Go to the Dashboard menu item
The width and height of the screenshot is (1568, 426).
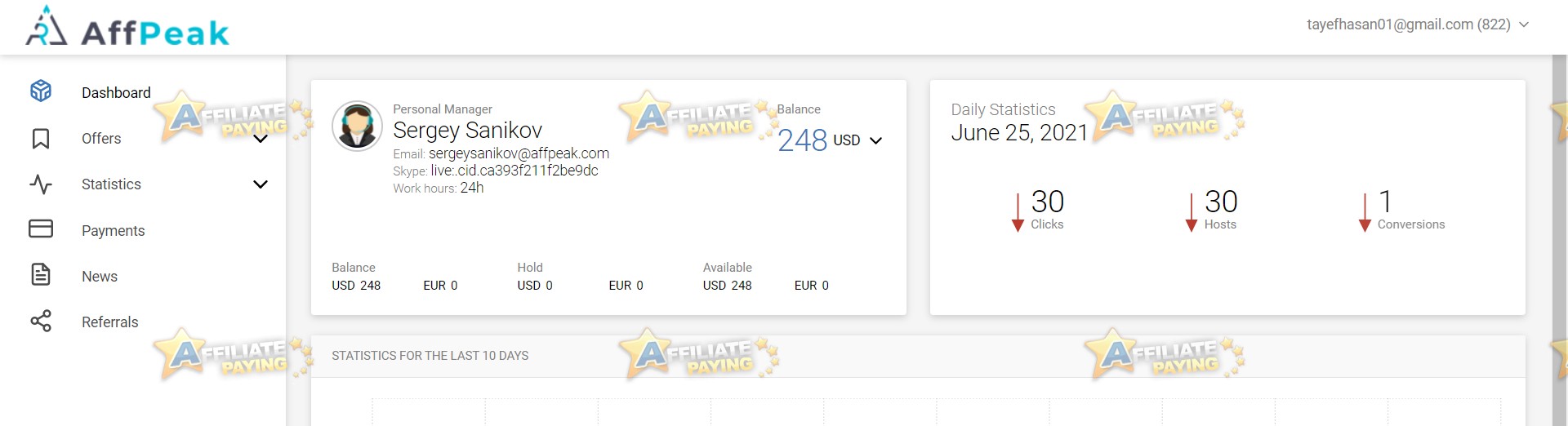point(116,93)
